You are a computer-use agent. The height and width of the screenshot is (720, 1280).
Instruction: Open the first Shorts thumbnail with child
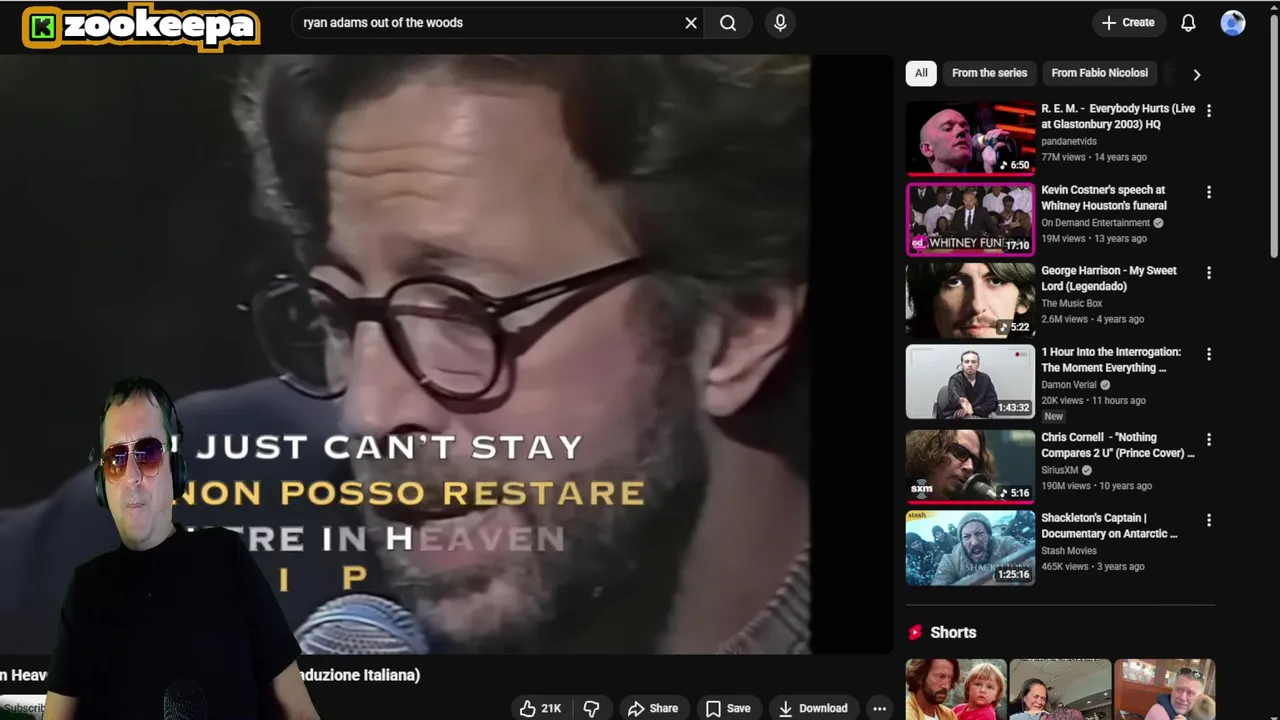(x=956, y=689)
